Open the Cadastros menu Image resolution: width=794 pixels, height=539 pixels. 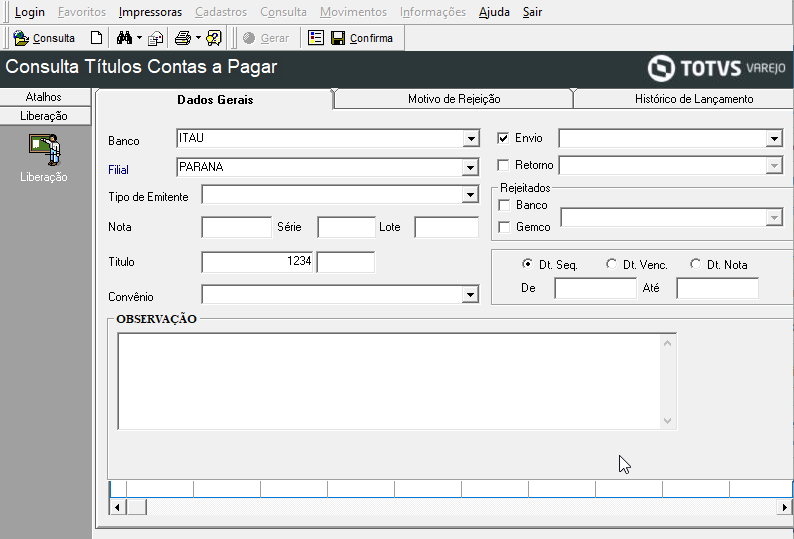point(221,12)
